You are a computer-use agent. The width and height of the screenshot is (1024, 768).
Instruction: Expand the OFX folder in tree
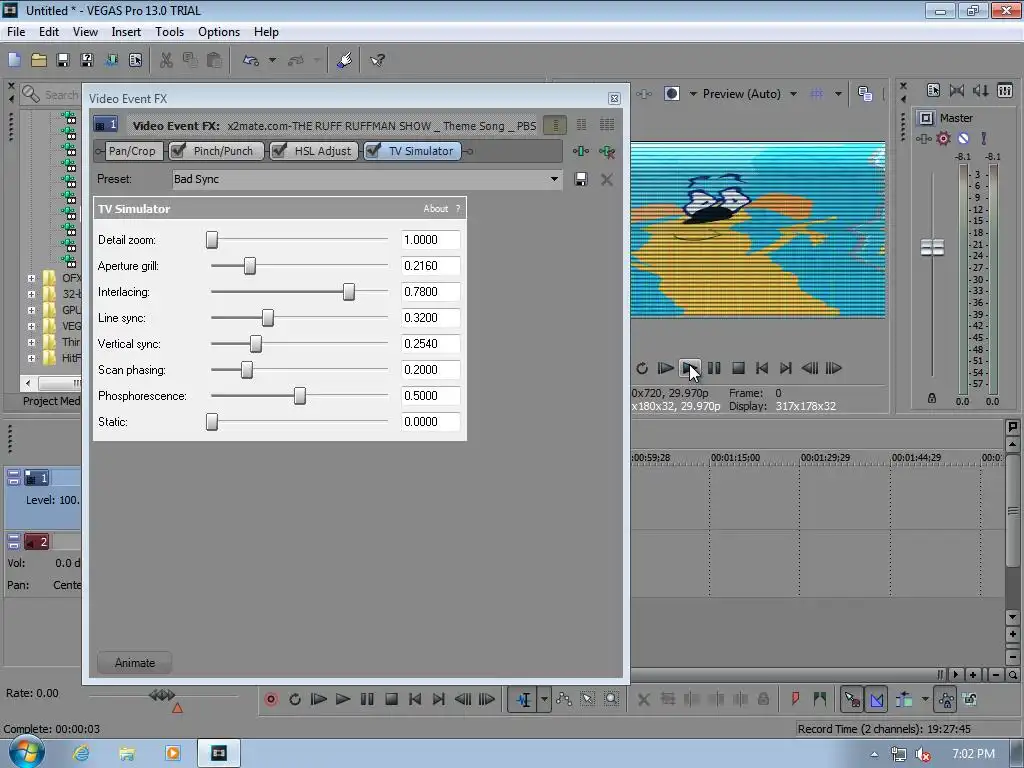(31, 278)
